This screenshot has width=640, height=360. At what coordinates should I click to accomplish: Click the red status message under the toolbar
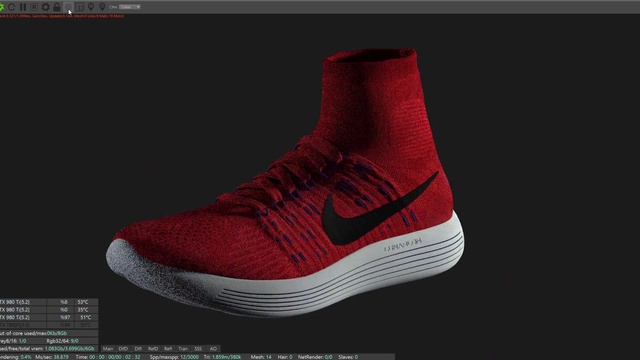pos(62,16)
